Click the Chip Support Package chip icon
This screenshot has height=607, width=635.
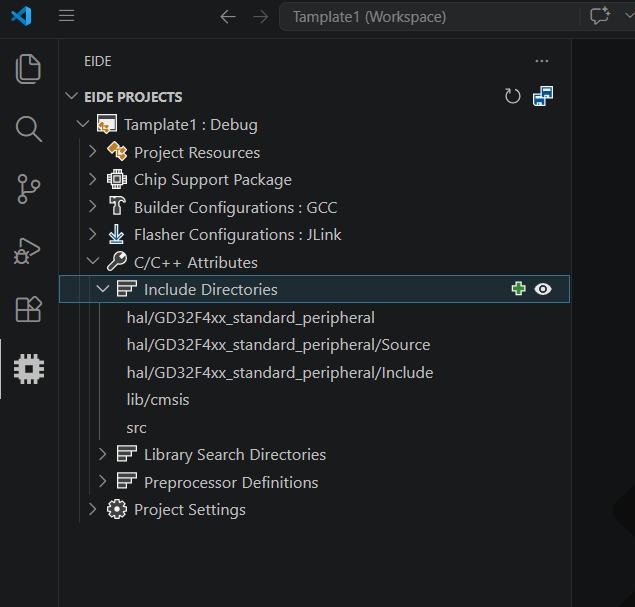click(117, 179)
